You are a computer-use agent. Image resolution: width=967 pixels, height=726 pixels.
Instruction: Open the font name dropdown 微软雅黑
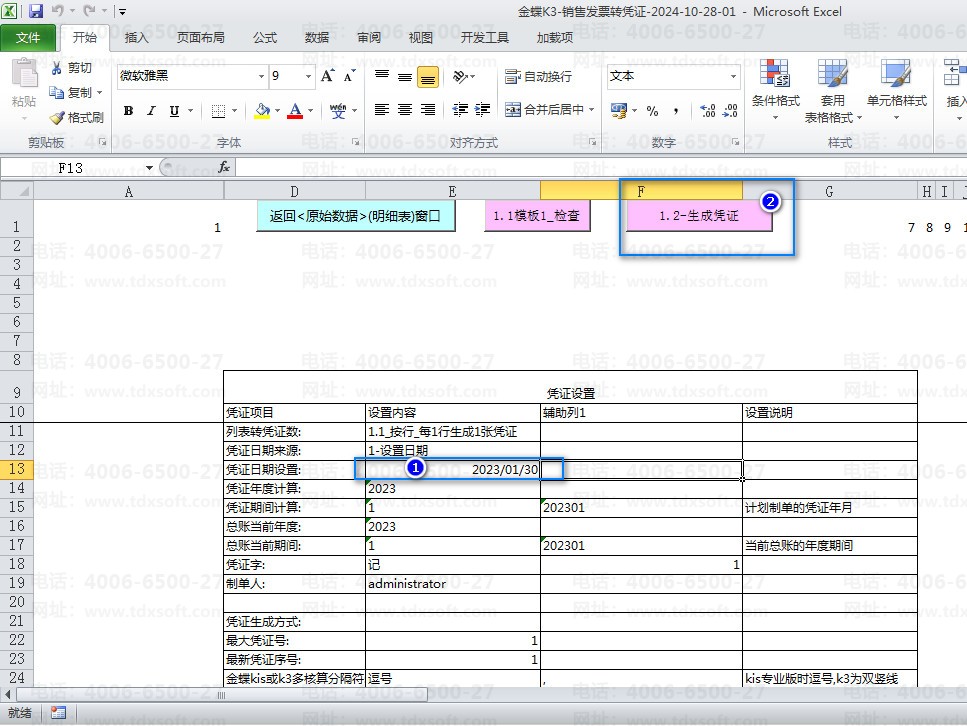point(261,76)
